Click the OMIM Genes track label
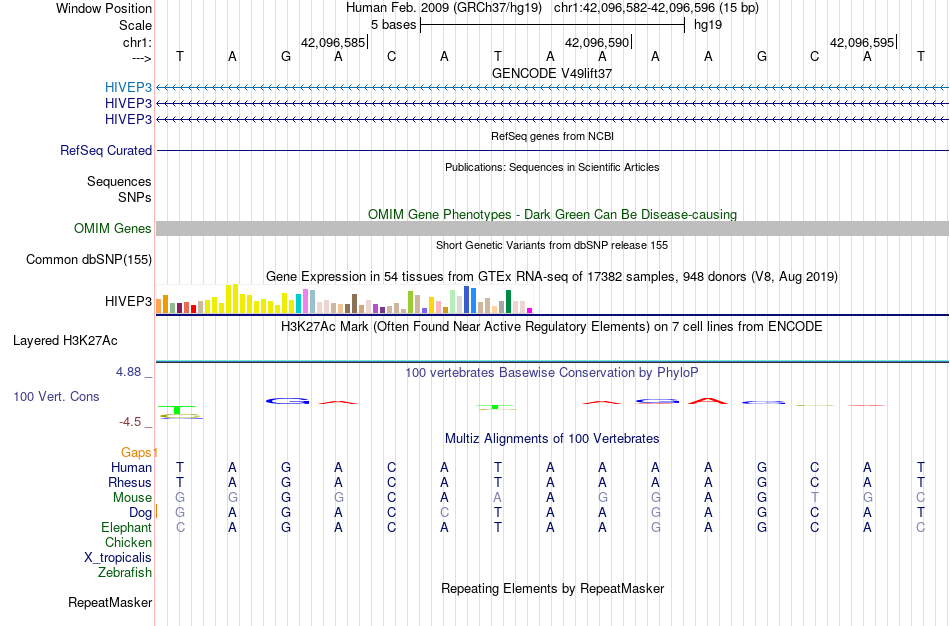The image size is (950, 626). click(x=113, y=228)
